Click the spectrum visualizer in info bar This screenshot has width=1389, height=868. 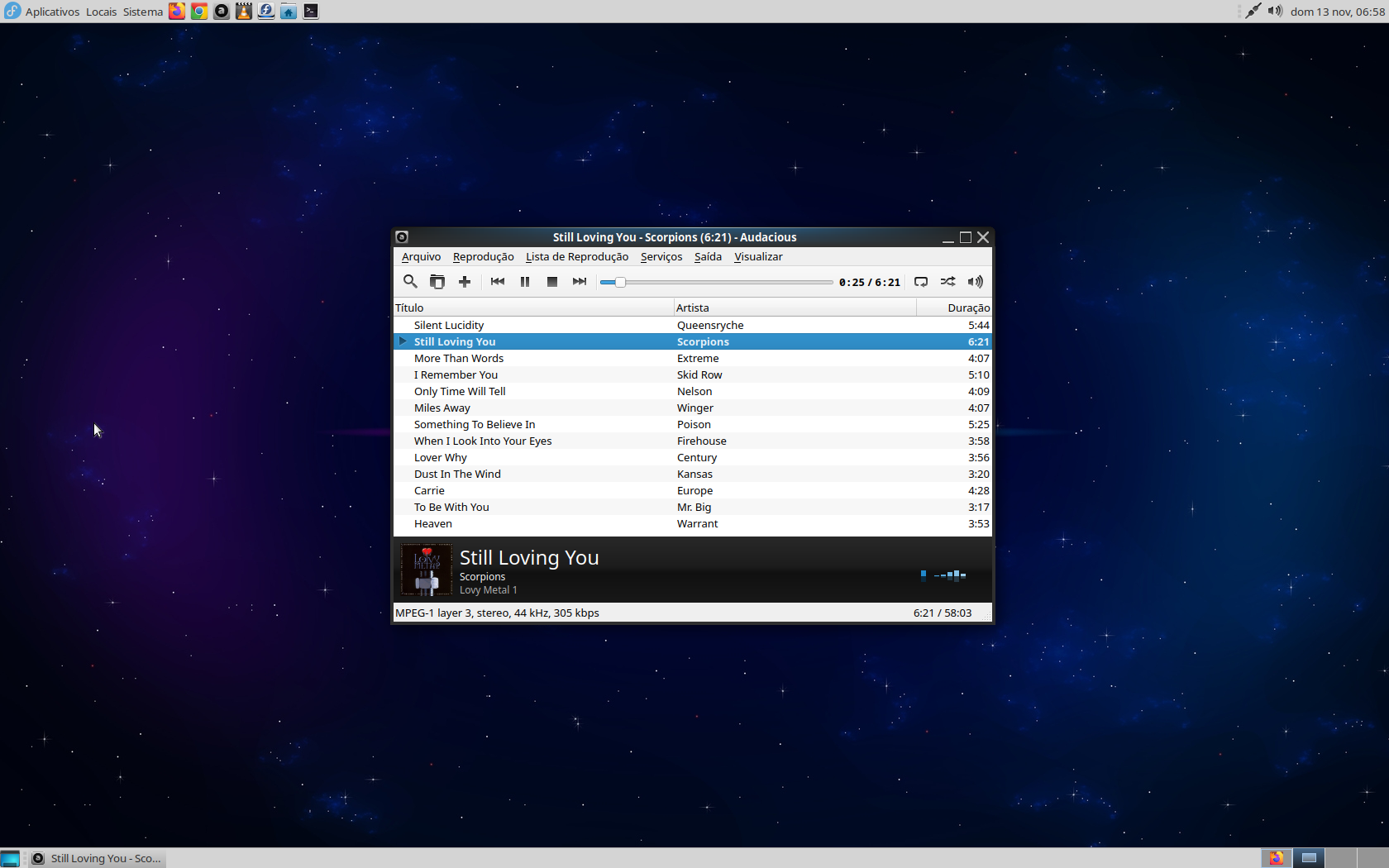coord(943,575)
